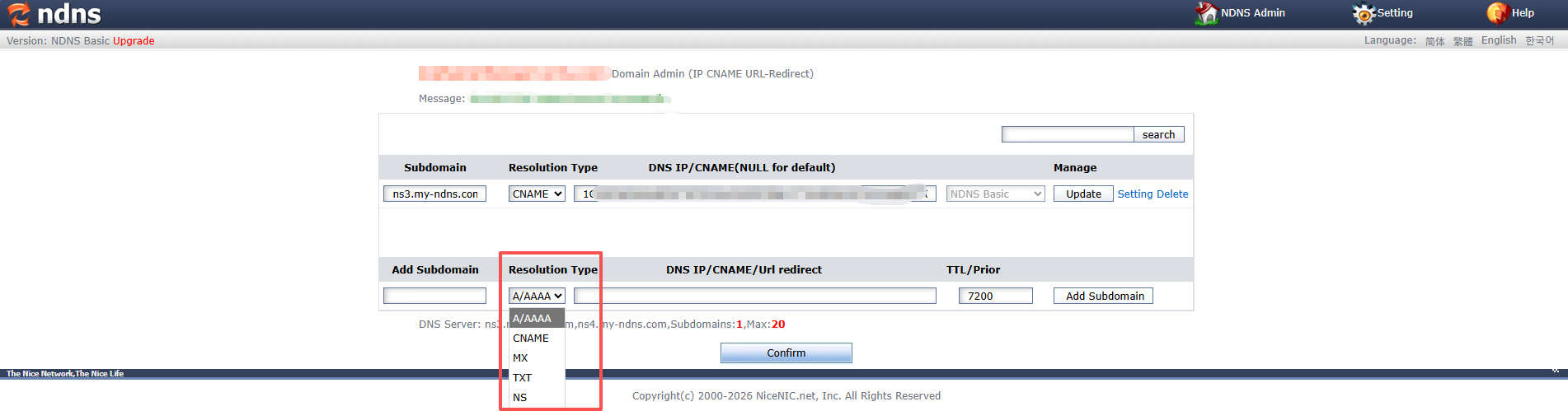Open NDNS Admin house icon
This screenshot has height=411, width=1568.
[1206, 13]
